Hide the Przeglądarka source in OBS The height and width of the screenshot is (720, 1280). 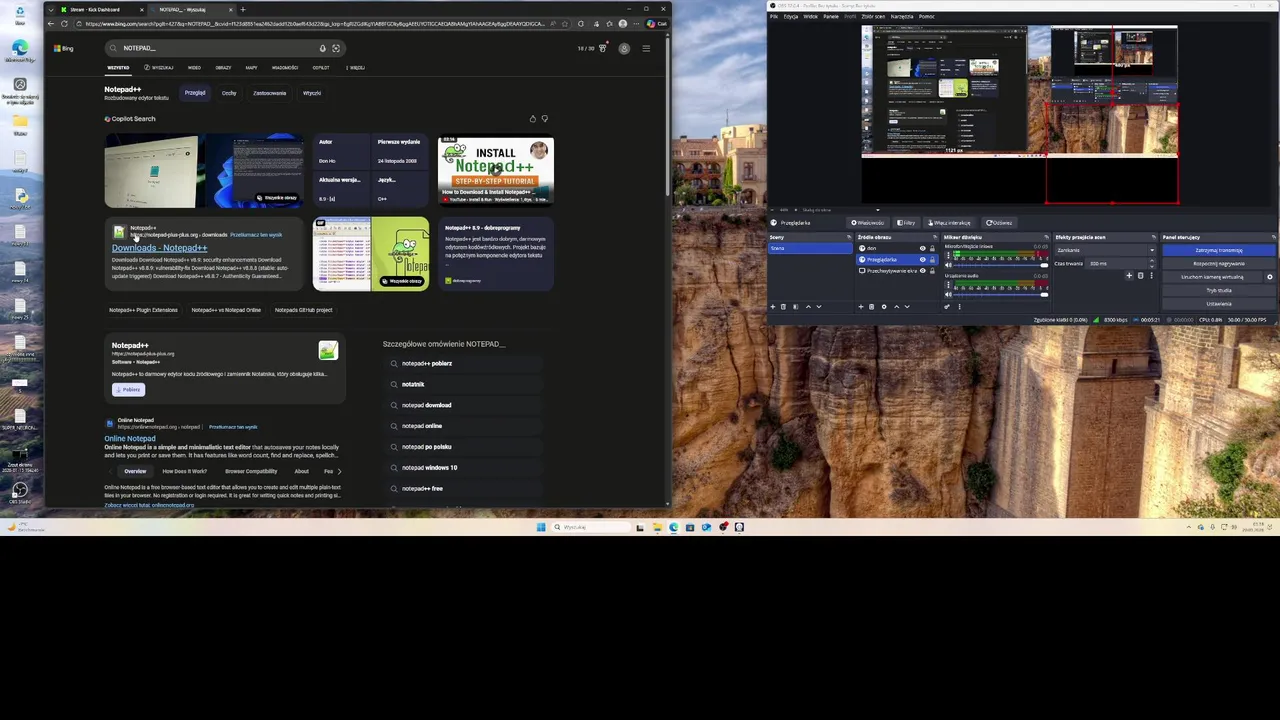point(922,260)
